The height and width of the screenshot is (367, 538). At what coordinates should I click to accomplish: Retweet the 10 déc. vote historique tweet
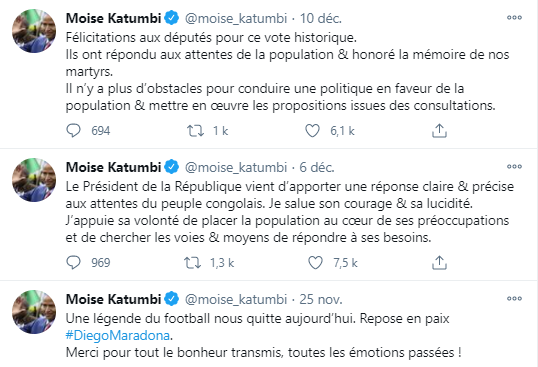pyautogui.click(x=195, y=131)
